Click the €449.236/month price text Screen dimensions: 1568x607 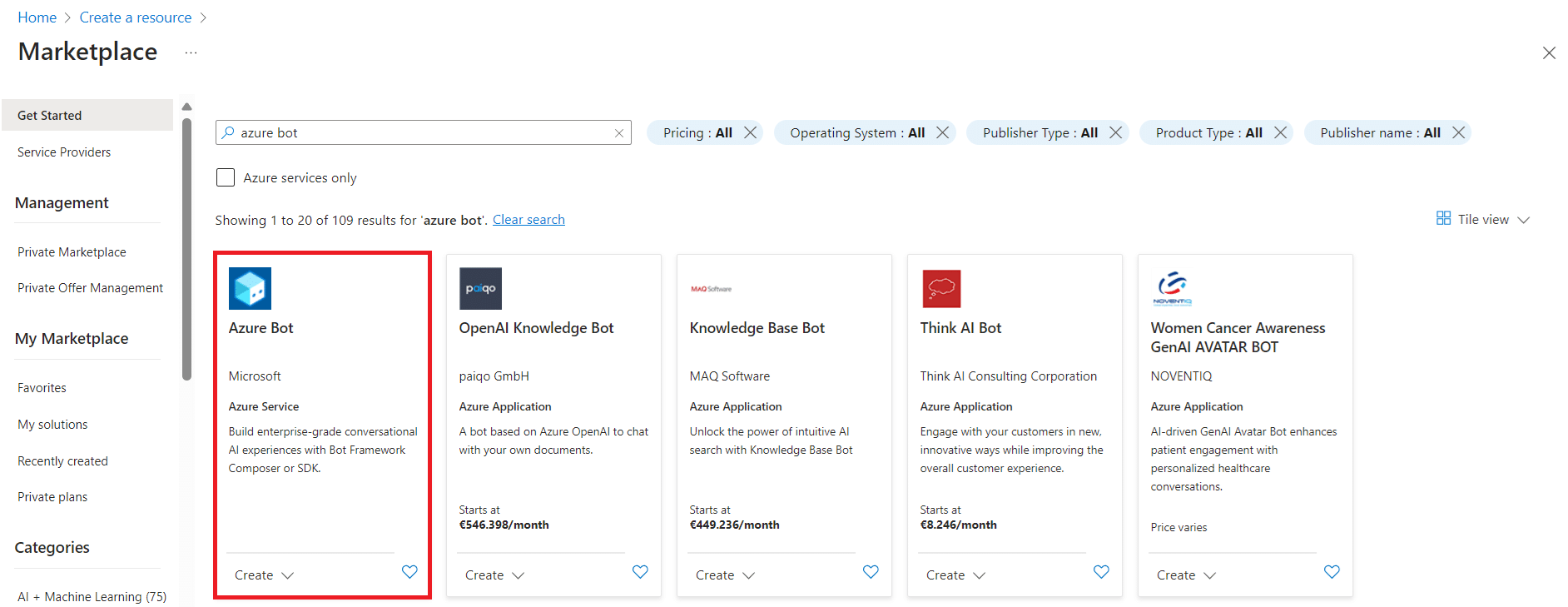pyautogui.click(x=734, y=525)
